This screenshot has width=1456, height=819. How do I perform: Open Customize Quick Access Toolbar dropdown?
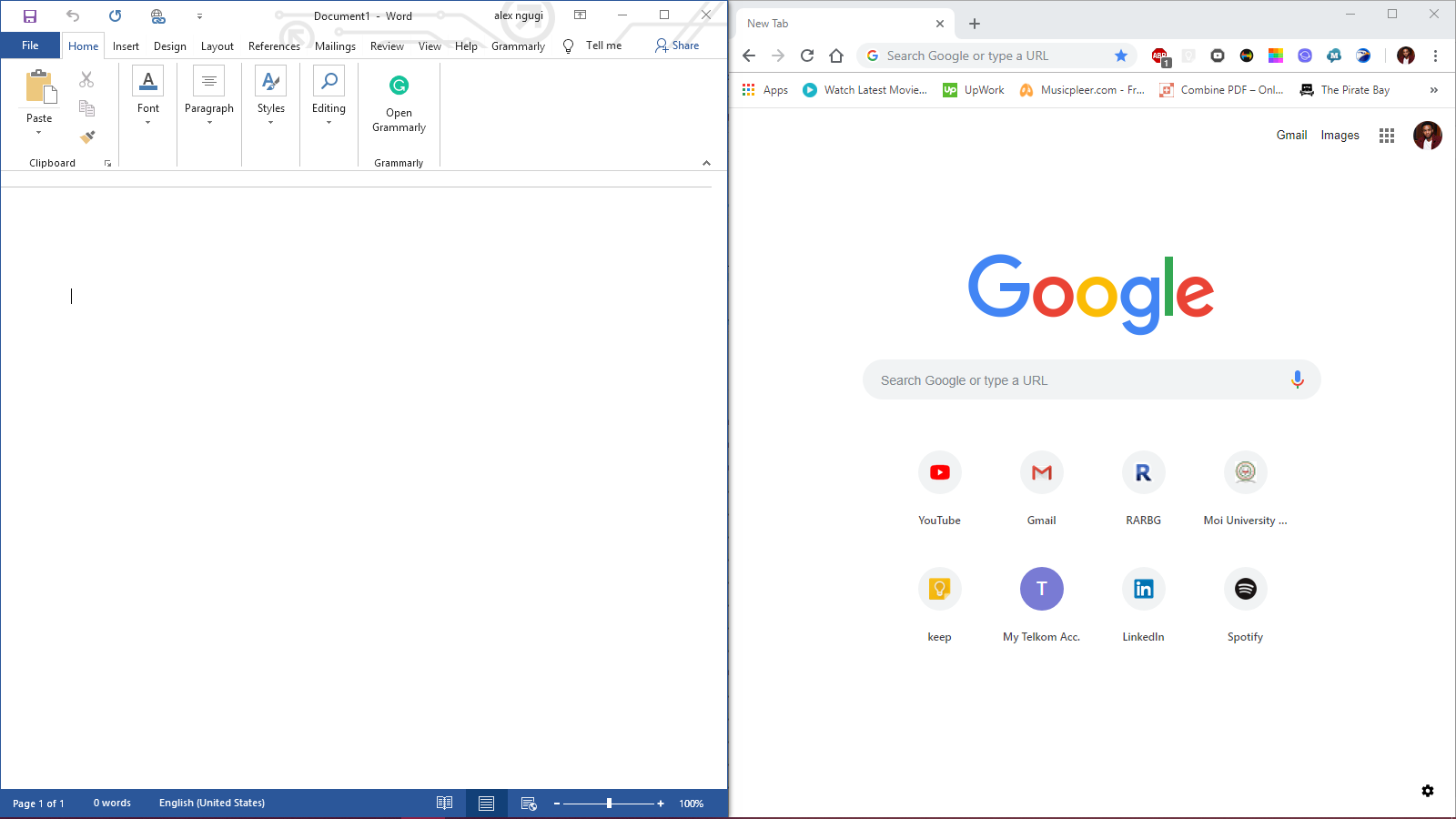tap(199, 16)
